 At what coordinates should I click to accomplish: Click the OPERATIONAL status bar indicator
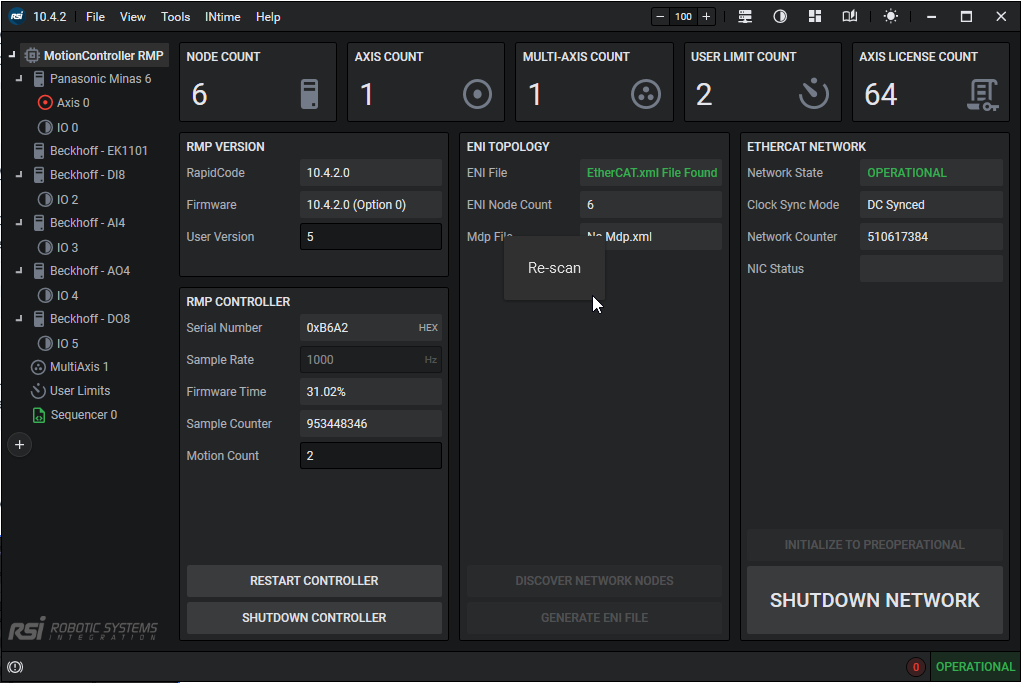975,667
